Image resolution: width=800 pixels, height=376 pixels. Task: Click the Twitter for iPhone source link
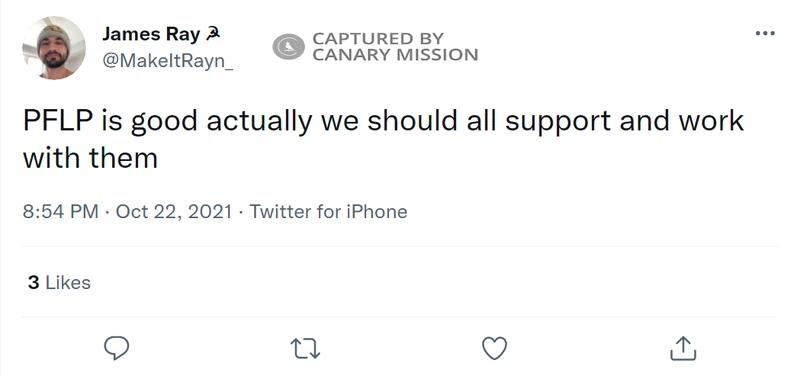tap(328, 211)
